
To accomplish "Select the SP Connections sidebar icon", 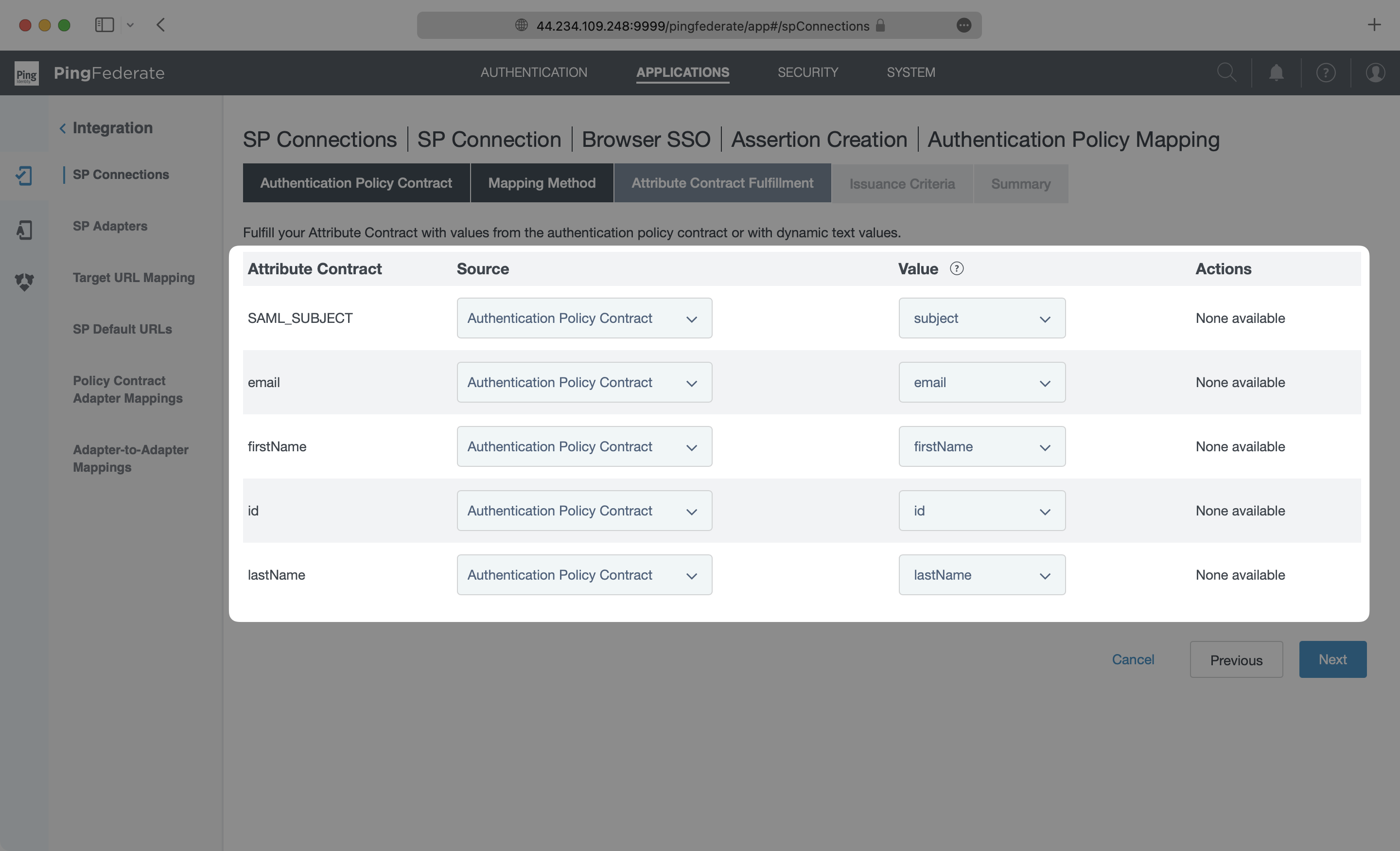I will pos(24,176).
